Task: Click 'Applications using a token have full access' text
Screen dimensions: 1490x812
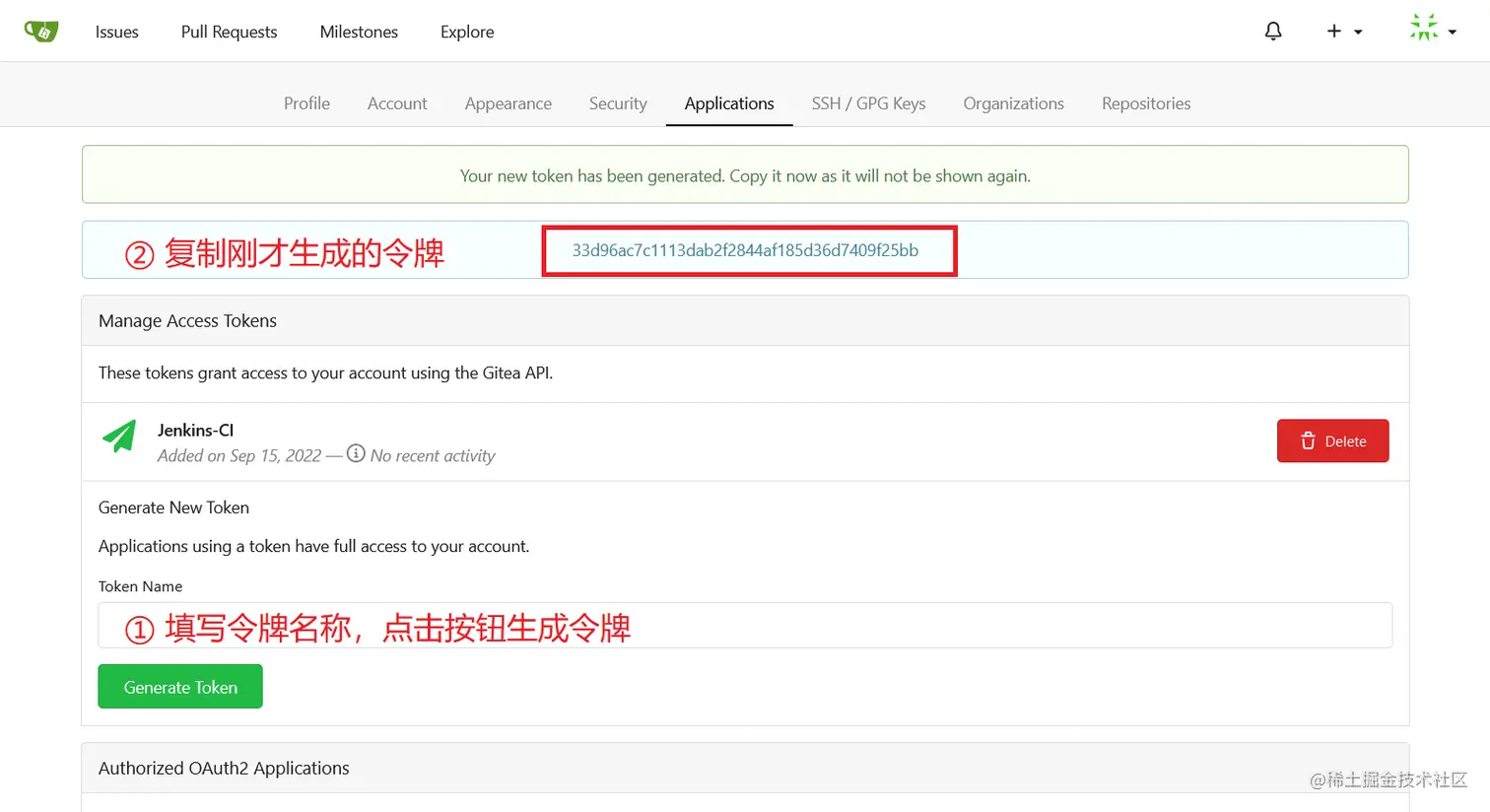Action: pyautogui.click(x=313, y=546)
